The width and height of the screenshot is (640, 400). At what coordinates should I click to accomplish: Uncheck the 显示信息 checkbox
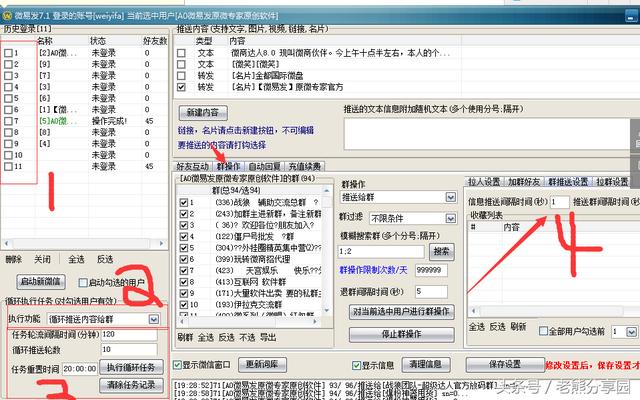click(356, 365)
